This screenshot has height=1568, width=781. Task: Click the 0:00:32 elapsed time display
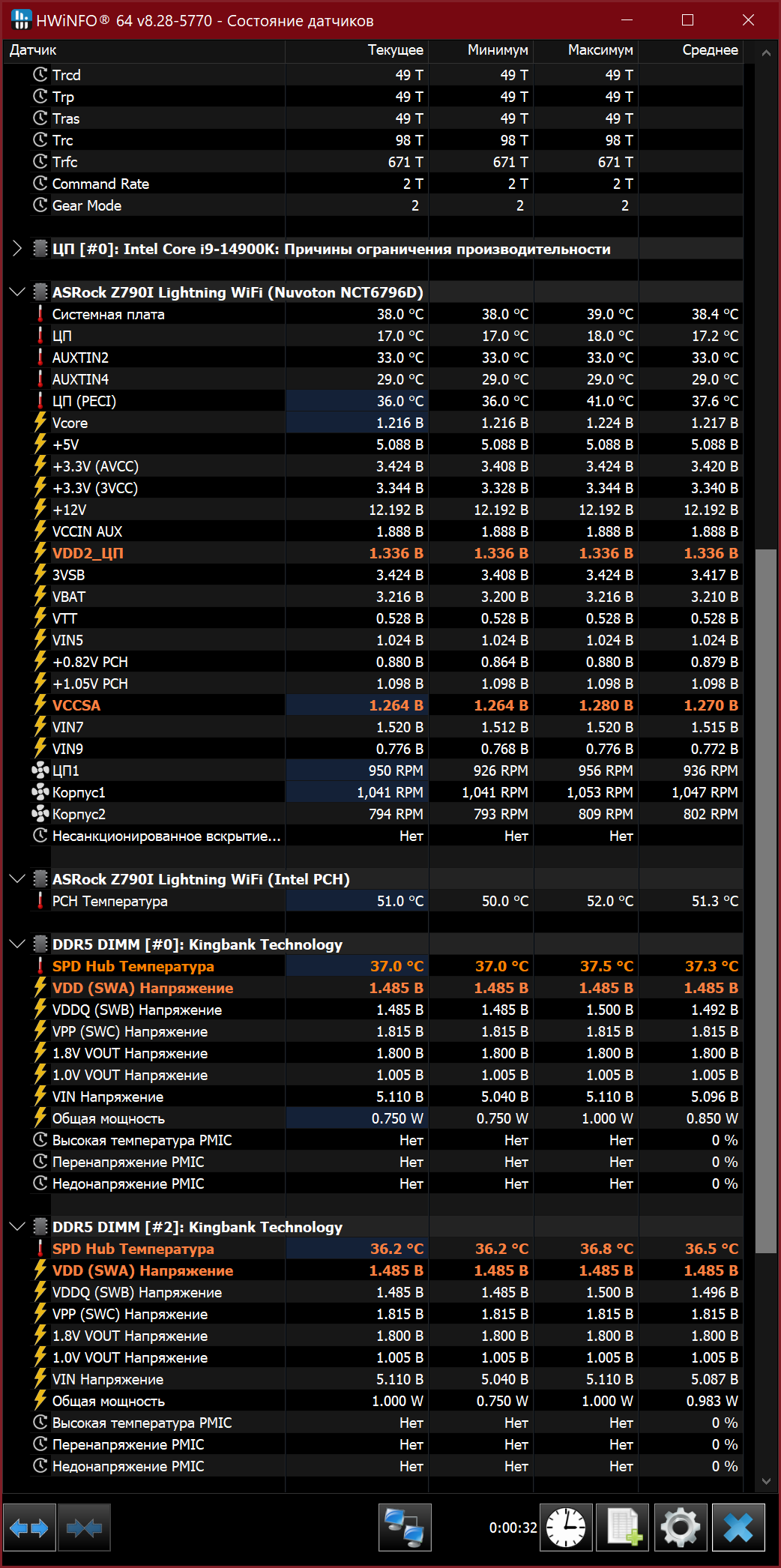click(x=513, y=1528)
